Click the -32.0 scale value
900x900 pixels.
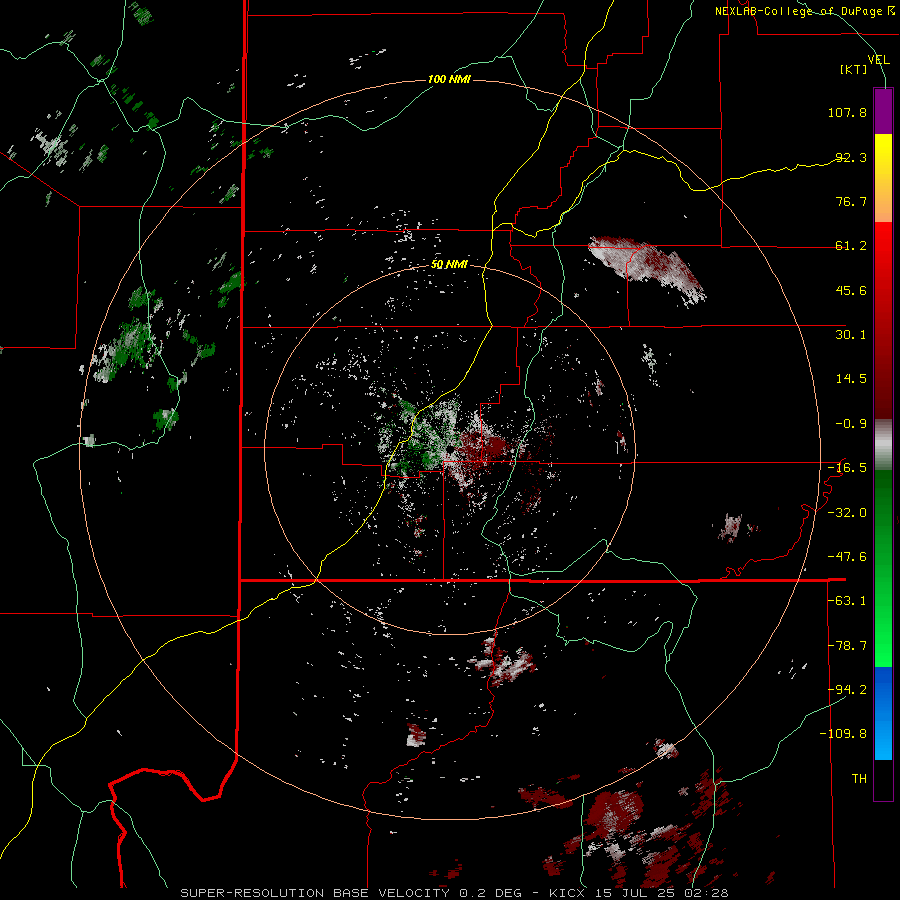point(847,513)
